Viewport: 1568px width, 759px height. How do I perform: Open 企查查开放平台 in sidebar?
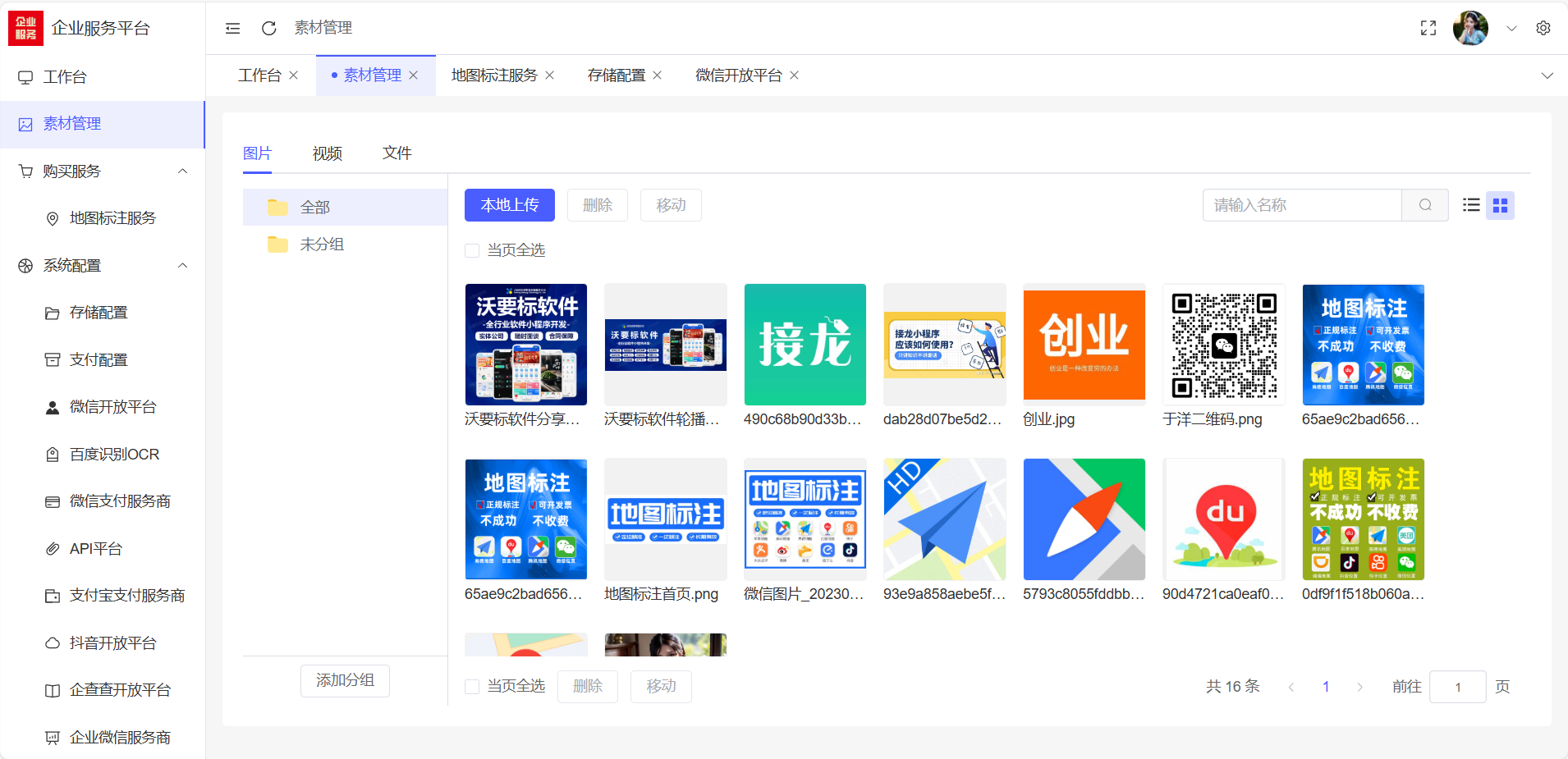(103, 690)
